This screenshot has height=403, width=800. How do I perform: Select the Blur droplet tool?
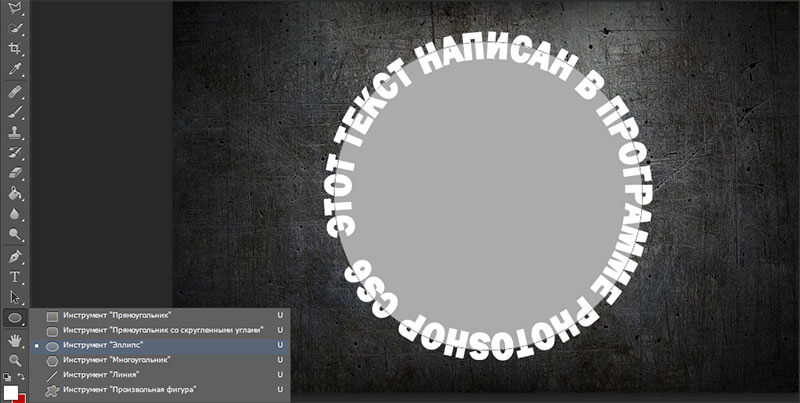pyautogui.click(x=15, y=214)
